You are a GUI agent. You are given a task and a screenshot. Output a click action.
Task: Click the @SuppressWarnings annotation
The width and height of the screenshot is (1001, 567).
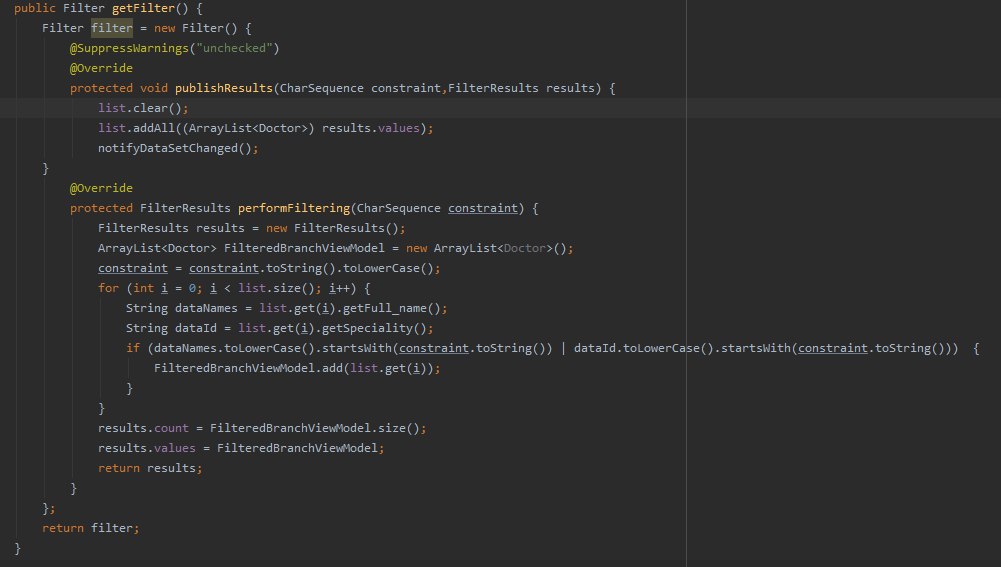coord(129,48)
